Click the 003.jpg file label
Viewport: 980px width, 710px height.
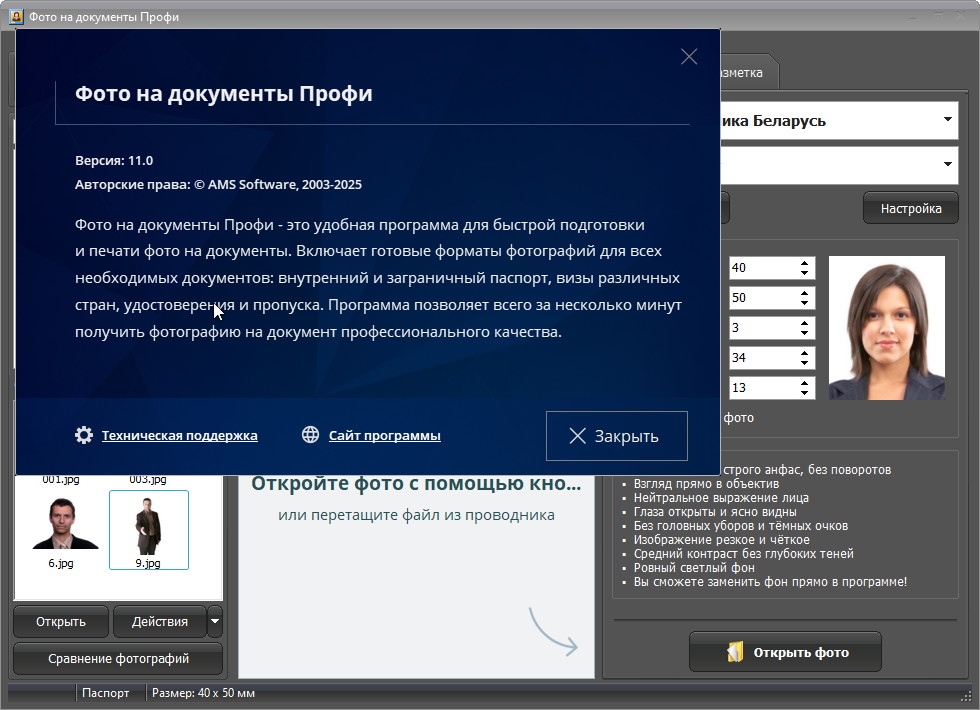tap(148, 479)
